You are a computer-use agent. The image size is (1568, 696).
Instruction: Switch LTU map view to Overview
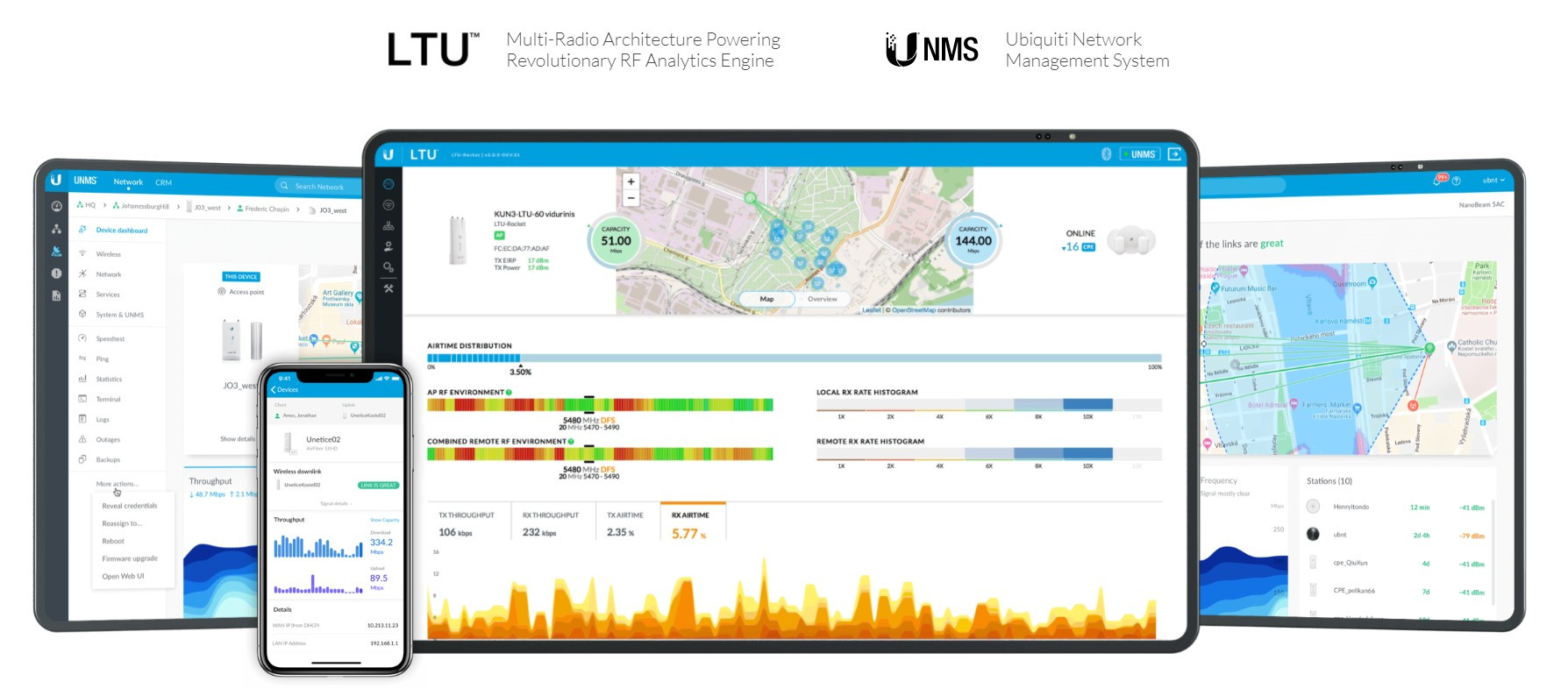click(x=823, y=299)
